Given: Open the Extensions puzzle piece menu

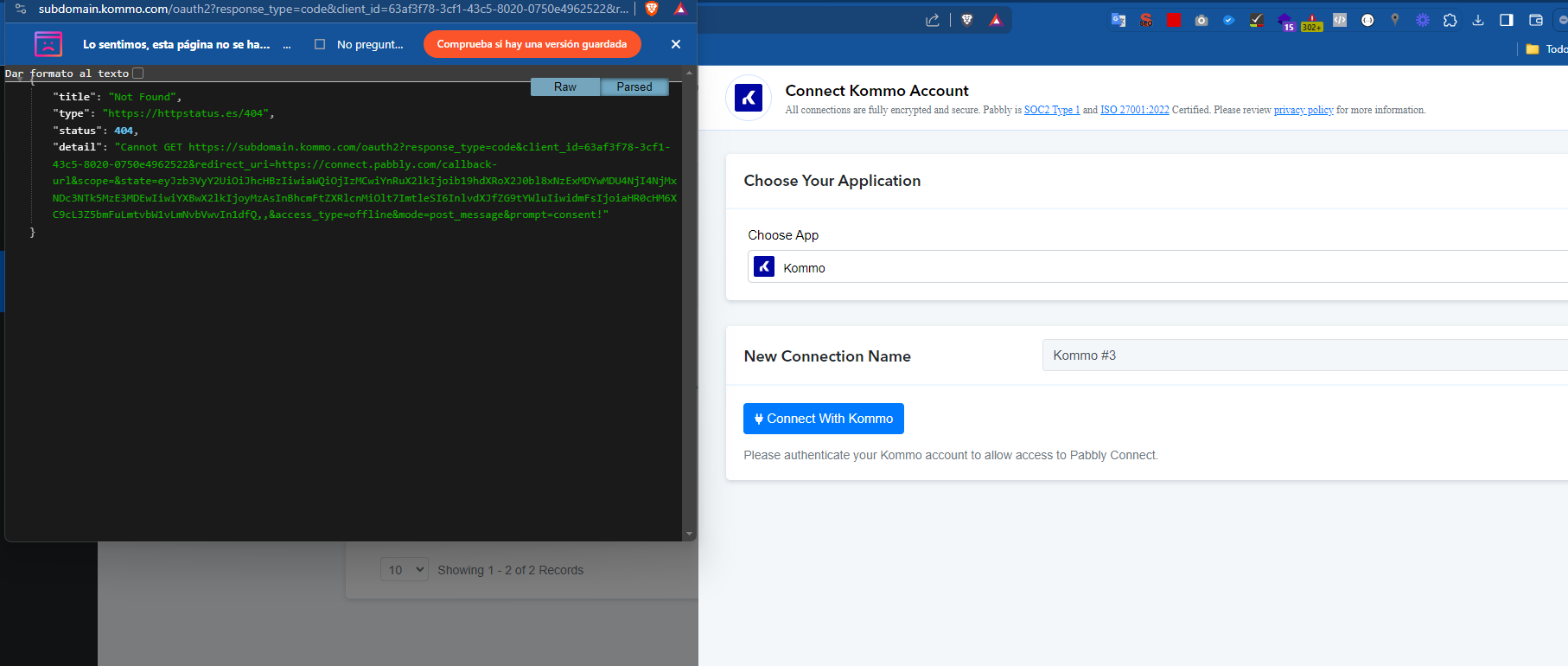Looking at the screenshot, I should [x=1450, y=20].
